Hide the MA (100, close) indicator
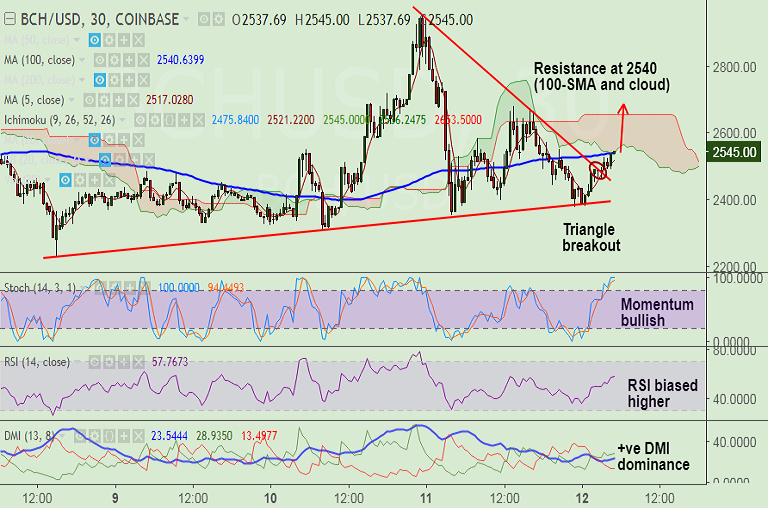The height and width of the screenshot is (512, 768). pos(99,60)
